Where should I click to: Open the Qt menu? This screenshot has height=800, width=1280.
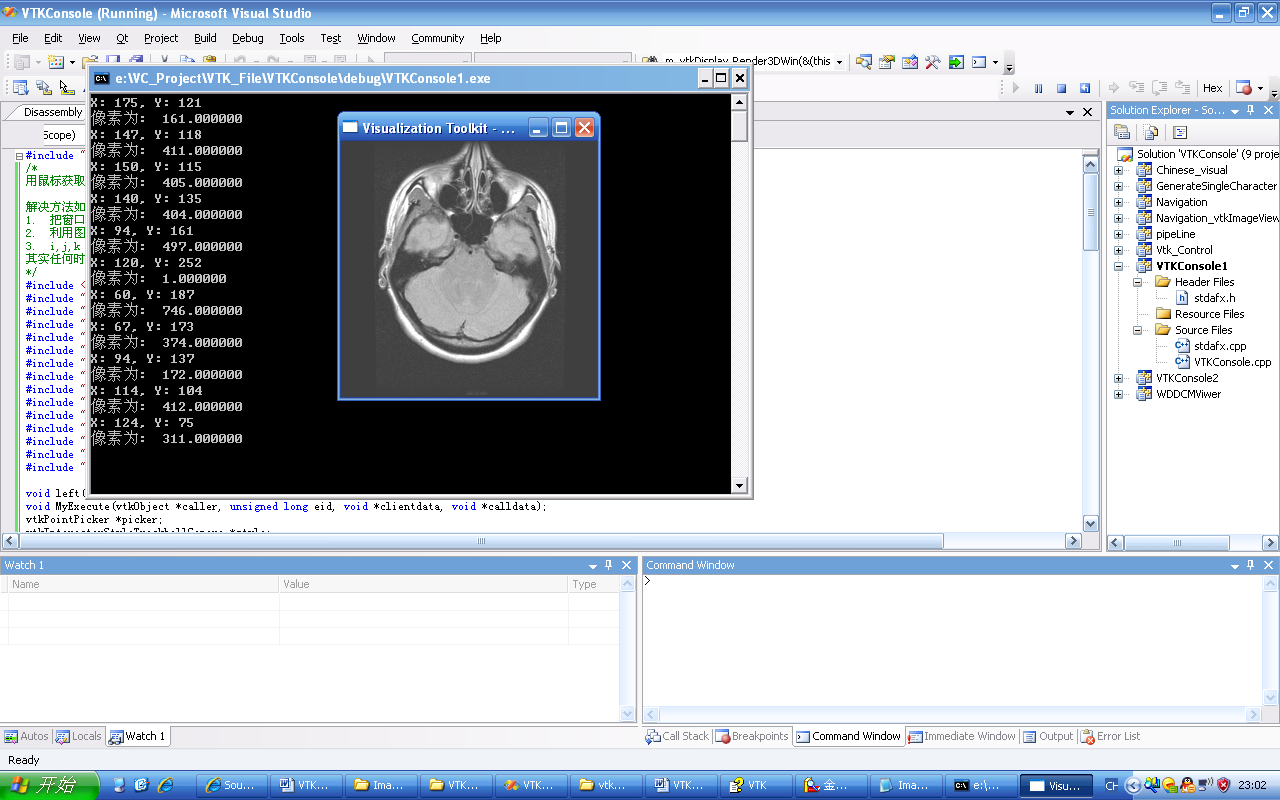click(x=122, y=38)
